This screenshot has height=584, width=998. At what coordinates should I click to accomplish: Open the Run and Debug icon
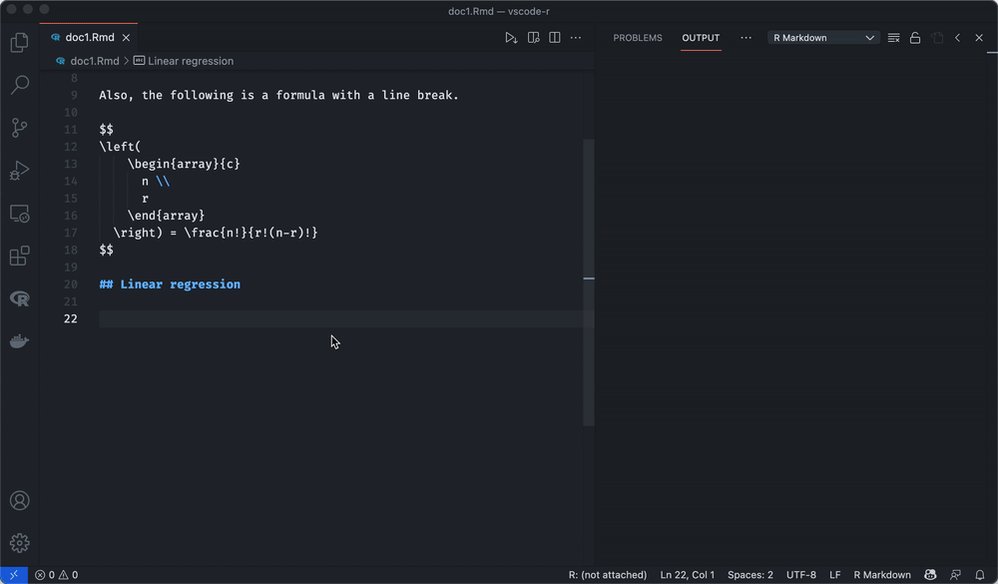(19, 170)
